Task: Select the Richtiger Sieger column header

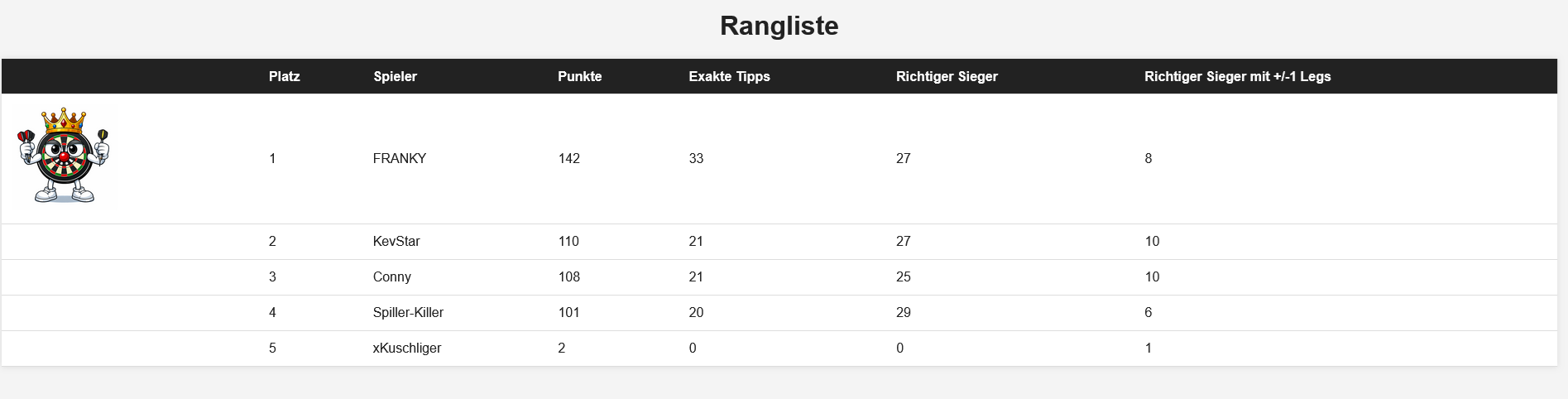Action: pyautogui.click(x=947, y=76)
